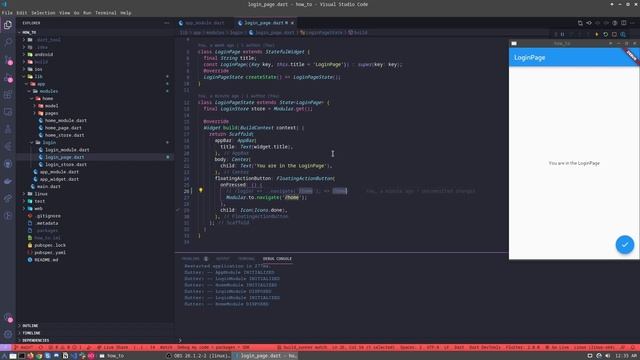Screen dimensions: 640x360
Task: Open the File menu
Action: (7, 13)
